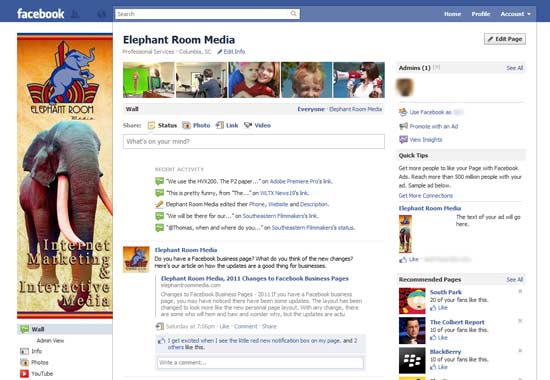Viewport: 550px width, 380px height.
Task: Click Use Facebook as icon
Action: click(x=403, y=112)
